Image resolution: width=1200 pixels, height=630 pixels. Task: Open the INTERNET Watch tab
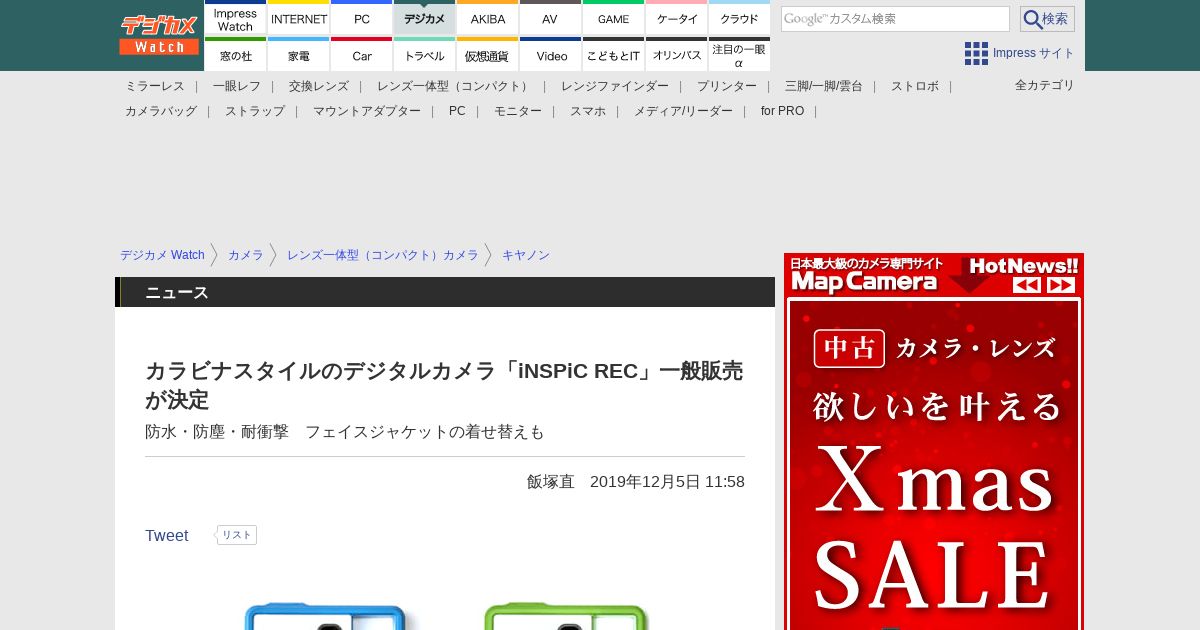point(299,17)
